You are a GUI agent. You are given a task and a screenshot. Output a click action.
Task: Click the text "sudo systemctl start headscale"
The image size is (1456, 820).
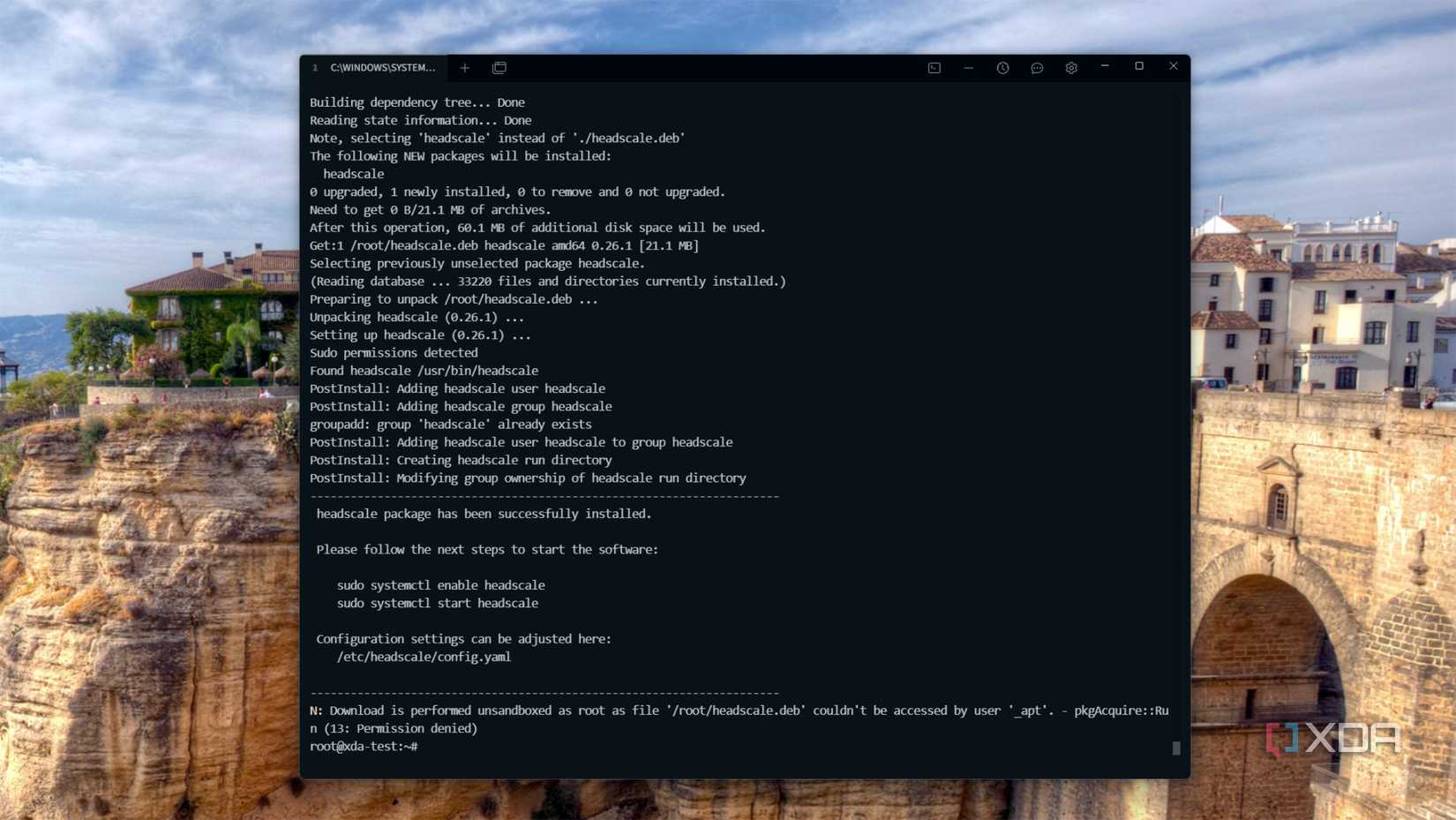(x=437, y=604)
